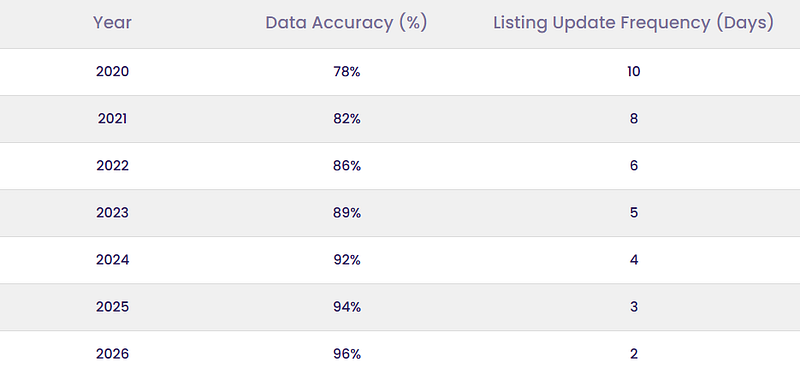800x375 pixels.
Task: Select the 2025 year cell
Action: (112, 307)
